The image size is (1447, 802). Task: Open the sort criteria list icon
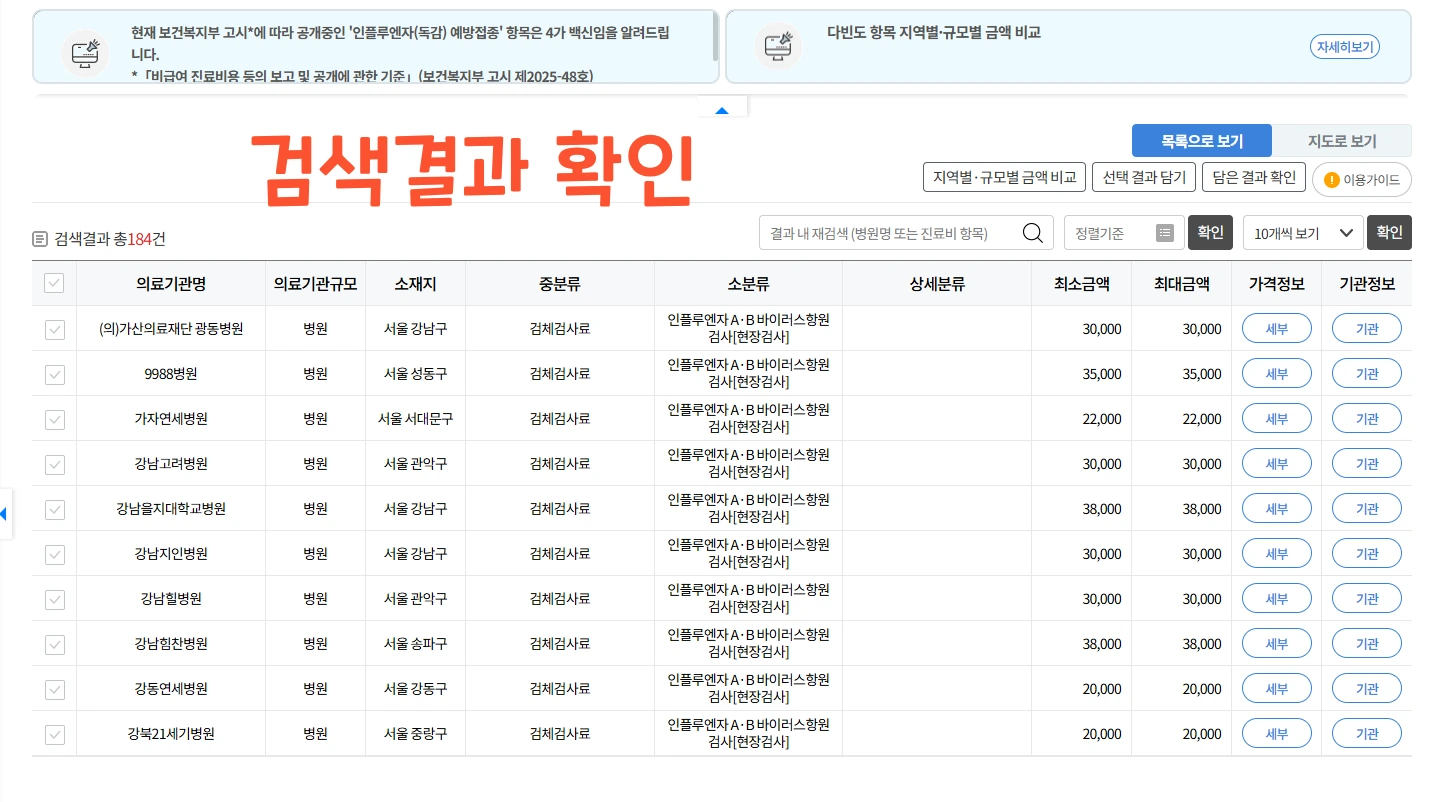point(1163,232)
